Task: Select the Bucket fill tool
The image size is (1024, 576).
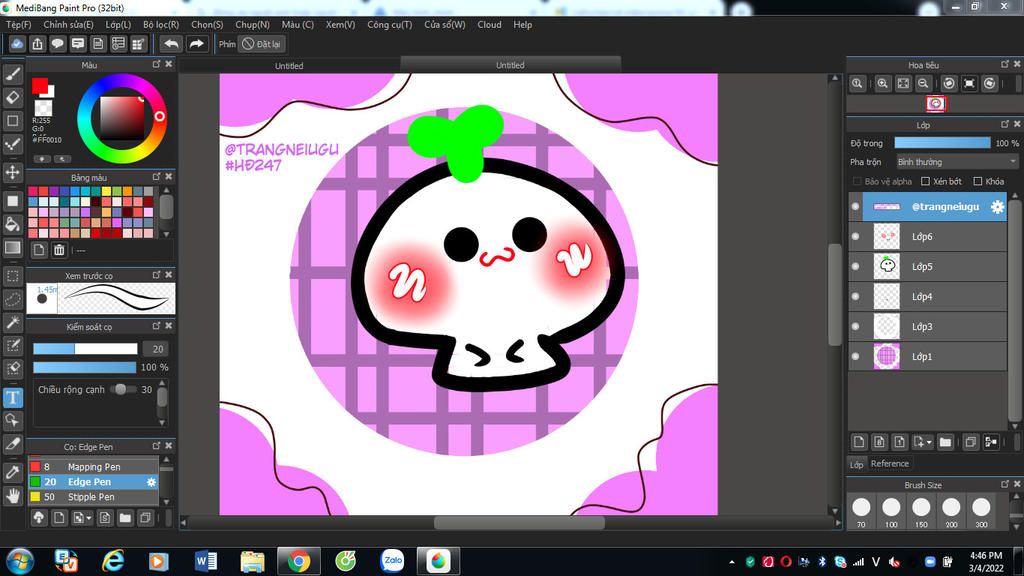Action: 12,224
